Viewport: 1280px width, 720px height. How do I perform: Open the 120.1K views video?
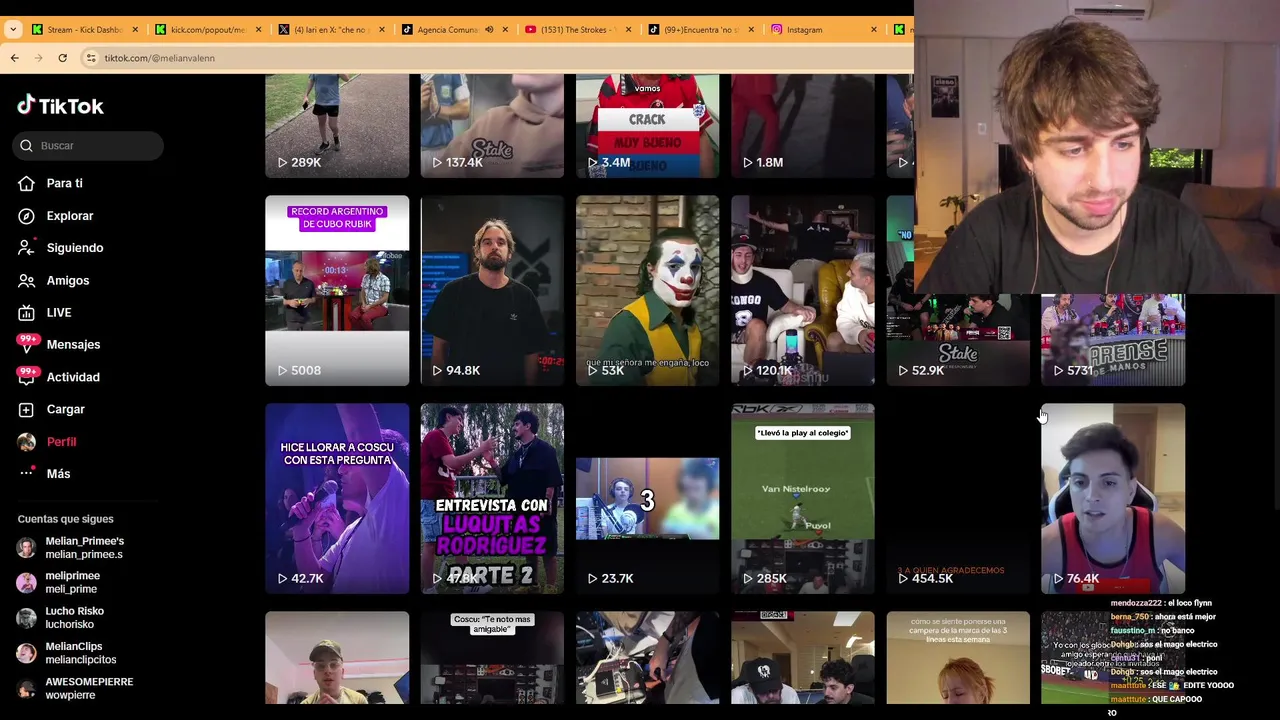(802, 290)
